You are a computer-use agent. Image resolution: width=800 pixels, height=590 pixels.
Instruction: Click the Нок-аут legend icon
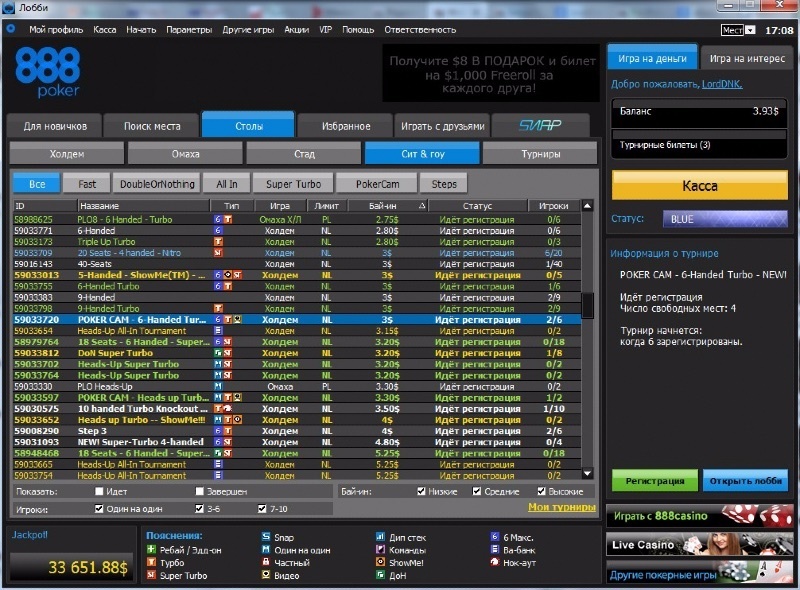pos(495,563)
